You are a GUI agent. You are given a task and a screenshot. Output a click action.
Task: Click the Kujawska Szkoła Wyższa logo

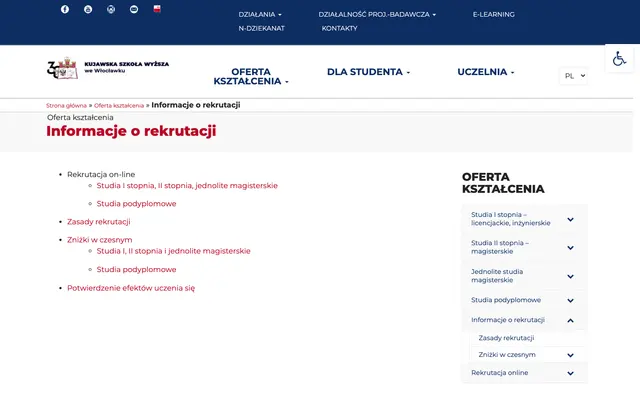(x=108, y=68)
